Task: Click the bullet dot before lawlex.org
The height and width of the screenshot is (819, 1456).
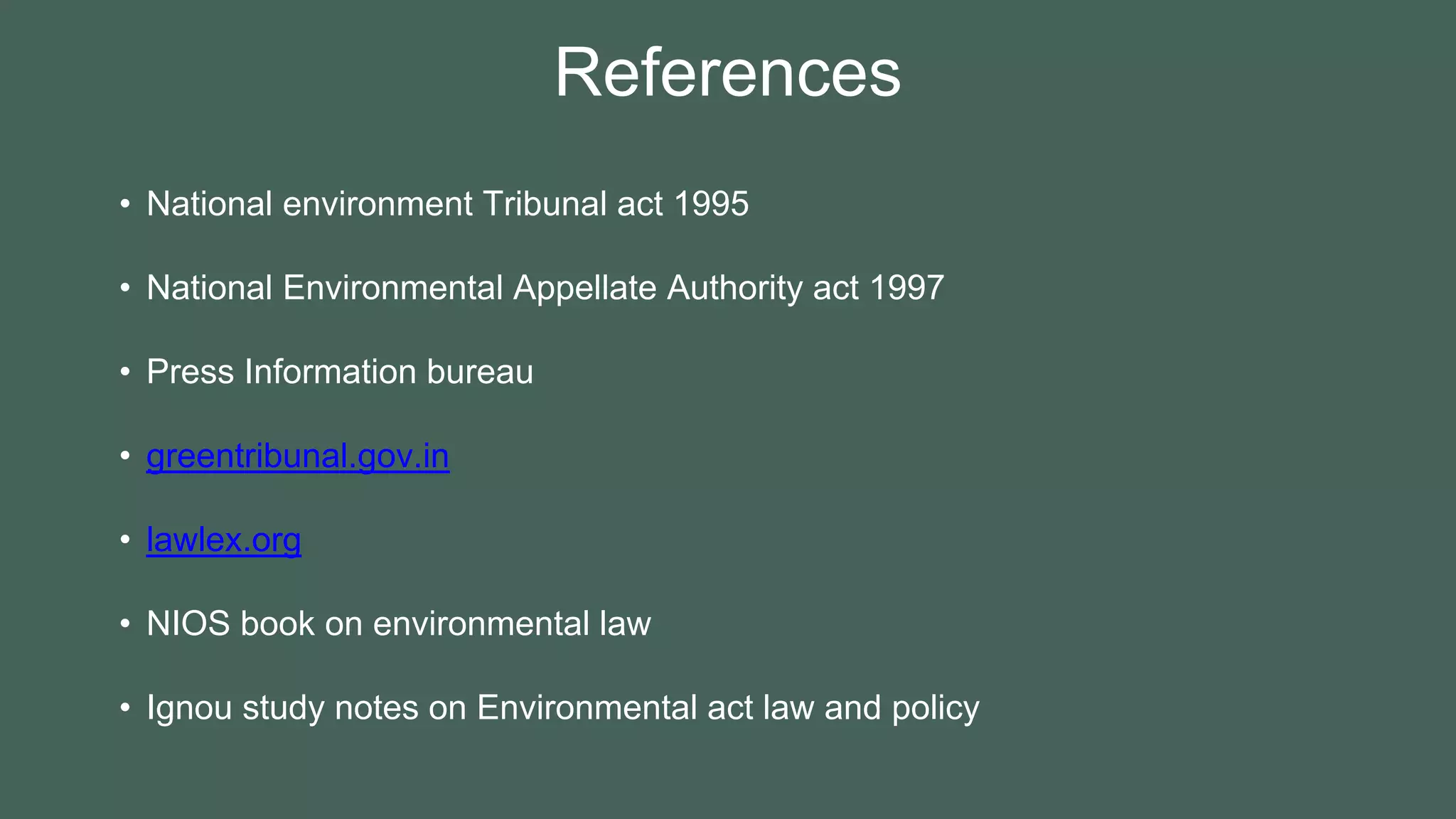Action: click(x=125, y=540)
